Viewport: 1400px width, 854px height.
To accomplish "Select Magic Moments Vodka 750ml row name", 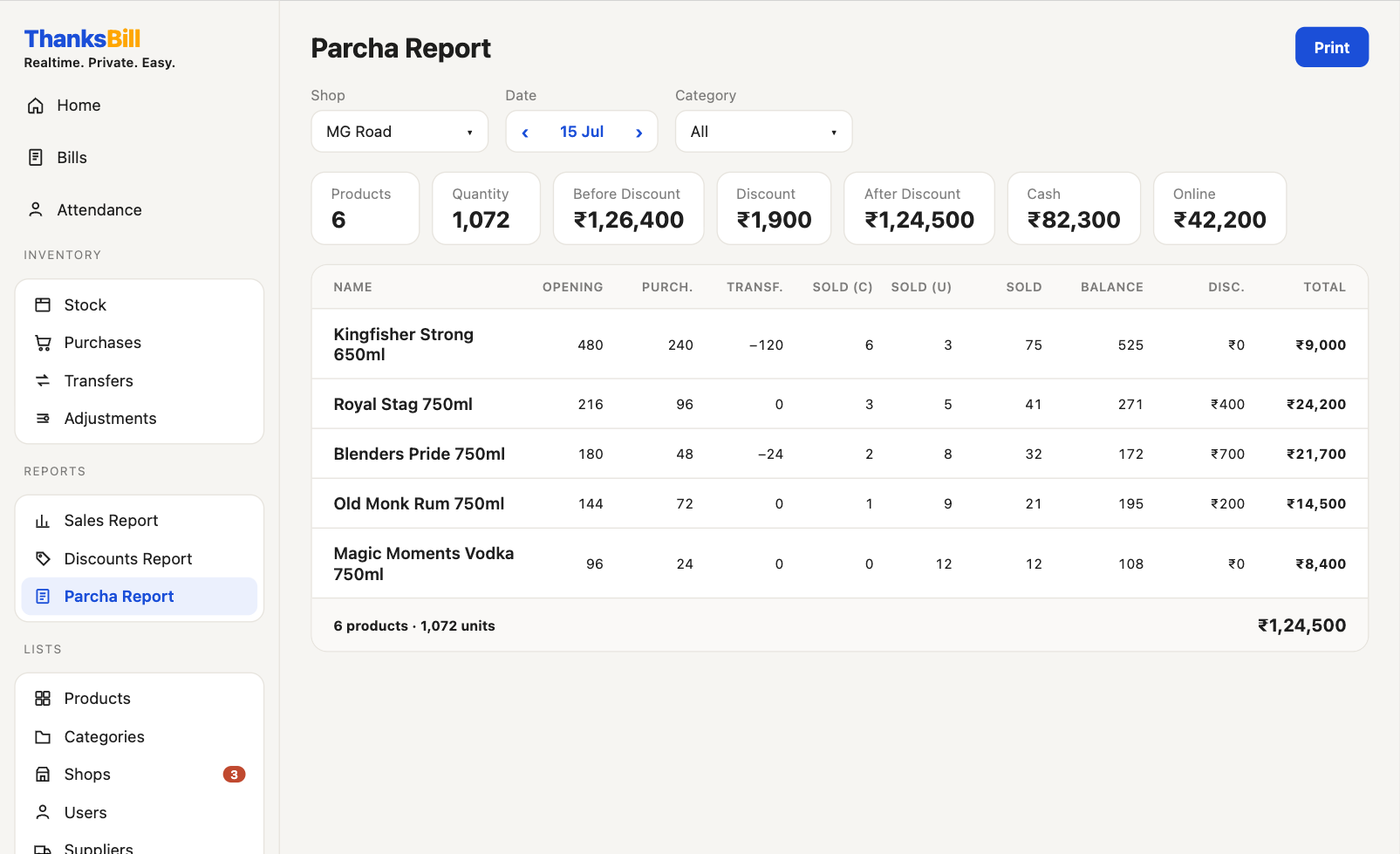I will tap(424, 564).
